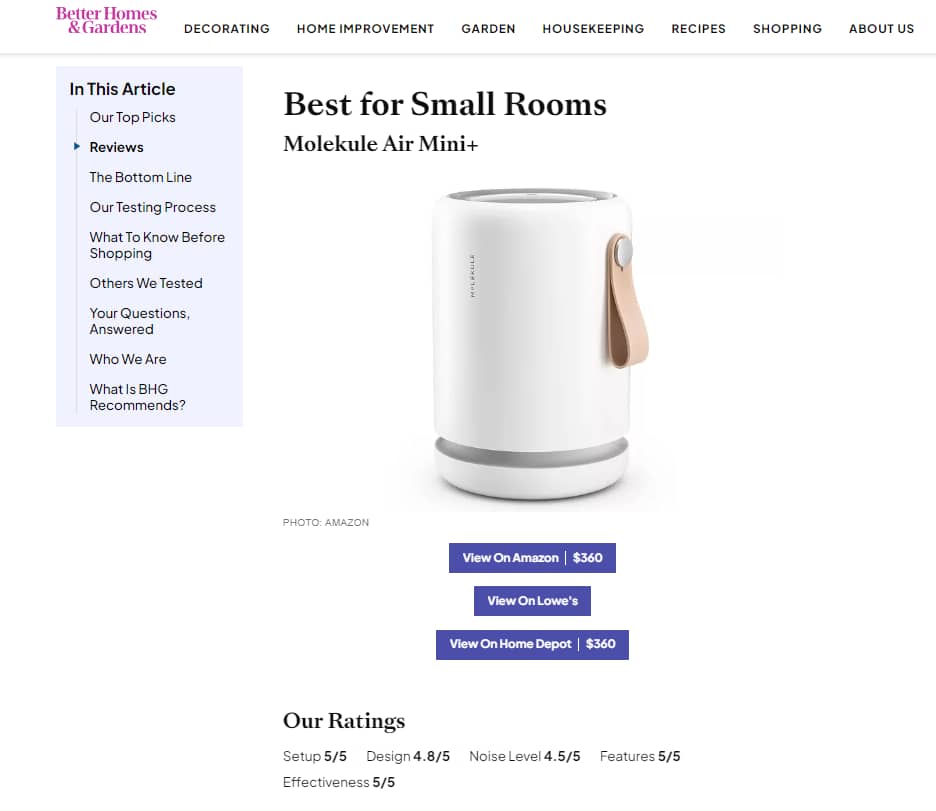This screenshot has height=811, width=936.
Task: Jump to Others We Tested
Action: (x=146, y=283)
